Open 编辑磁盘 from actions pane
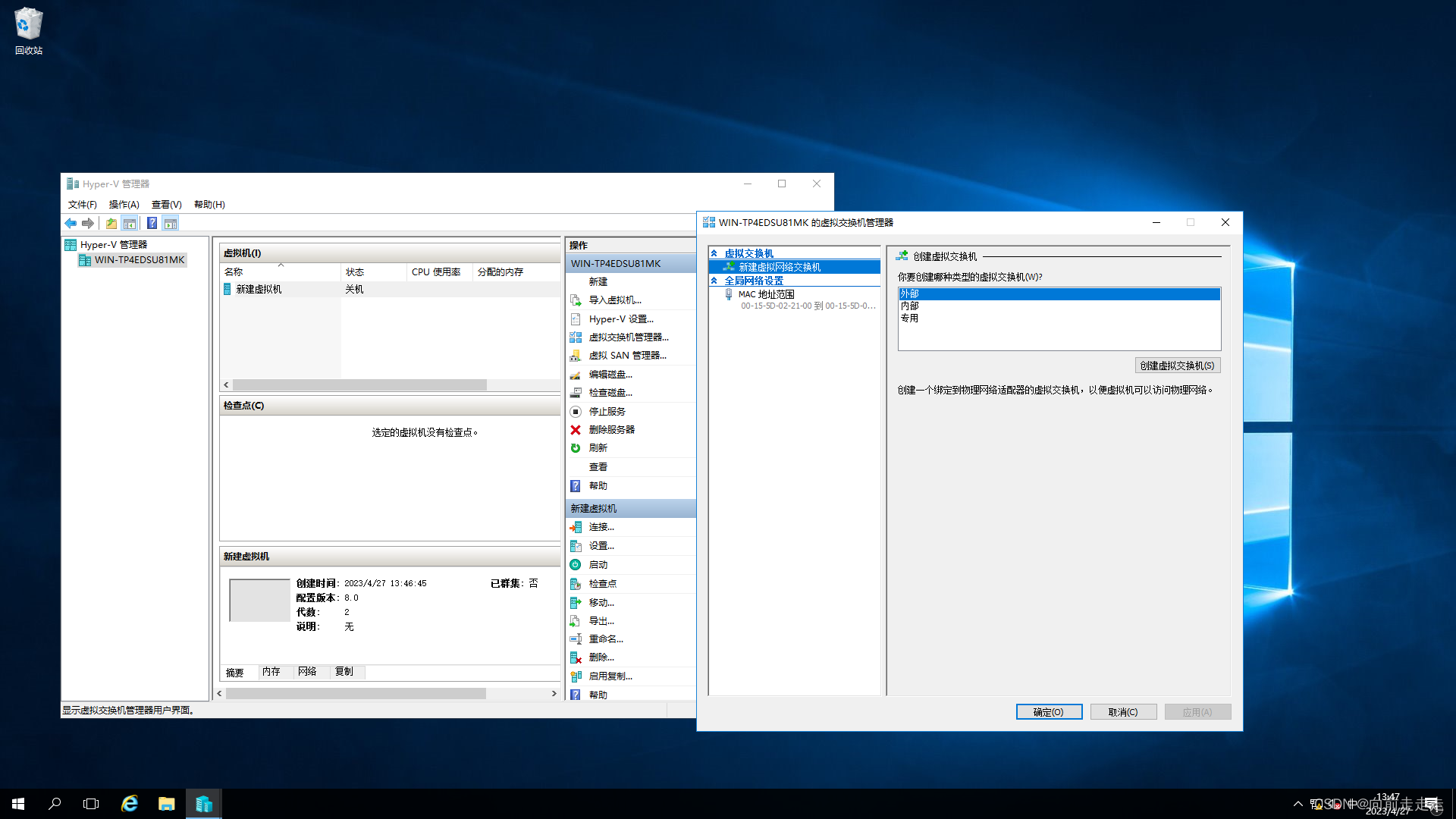1456x819 pixels. click(610, 375)
